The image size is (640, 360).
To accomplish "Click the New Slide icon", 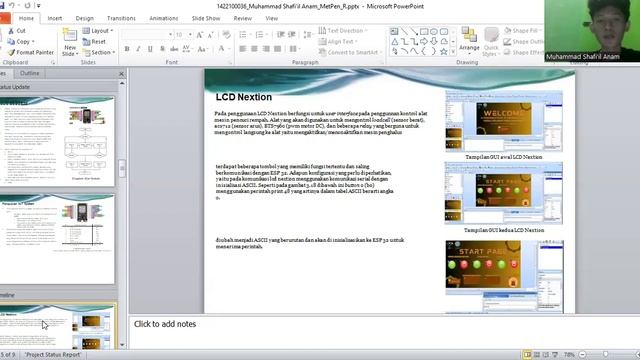I will click(69, 36).
